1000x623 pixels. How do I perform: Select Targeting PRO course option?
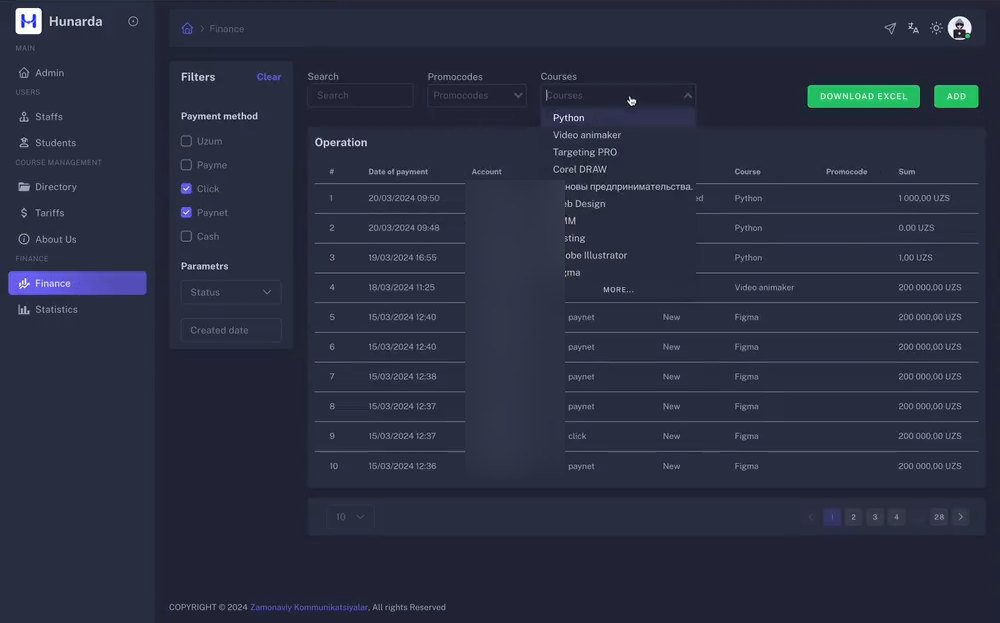[618, 152]
